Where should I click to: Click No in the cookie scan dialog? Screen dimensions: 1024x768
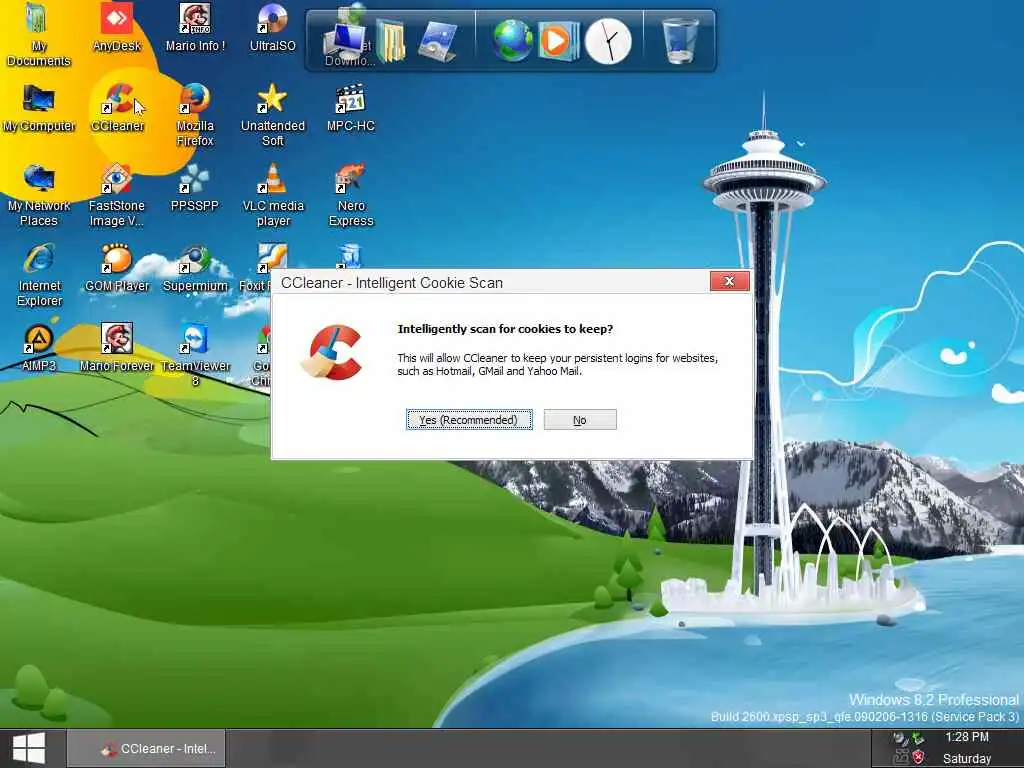[x=580, y=419]
